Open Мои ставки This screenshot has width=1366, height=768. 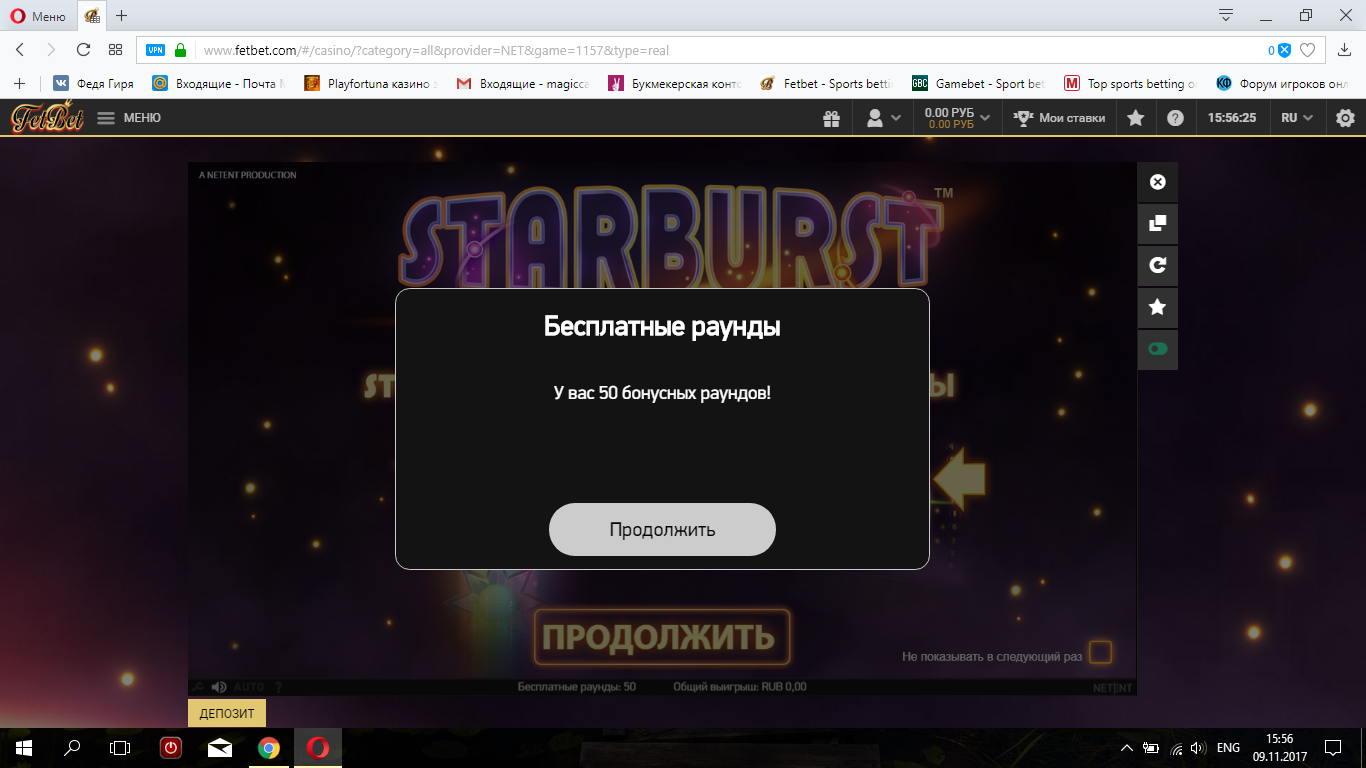pos(1059,118)
